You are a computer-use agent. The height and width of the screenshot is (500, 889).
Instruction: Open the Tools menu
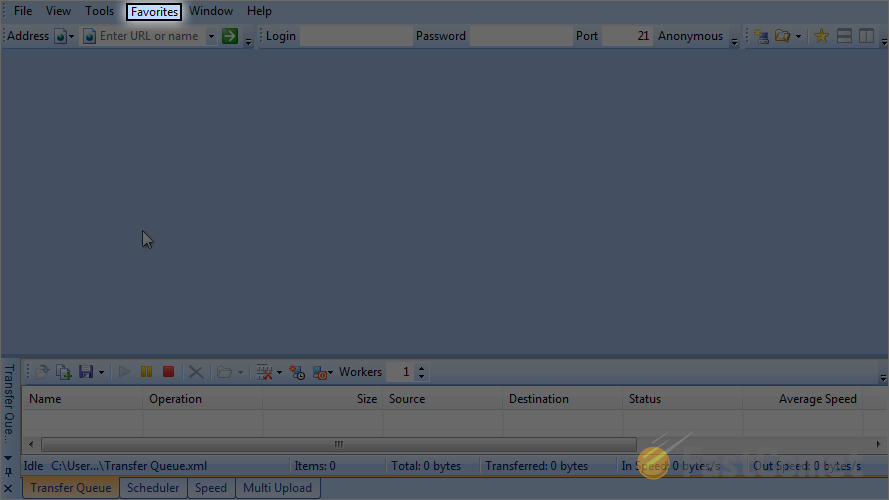99,11
